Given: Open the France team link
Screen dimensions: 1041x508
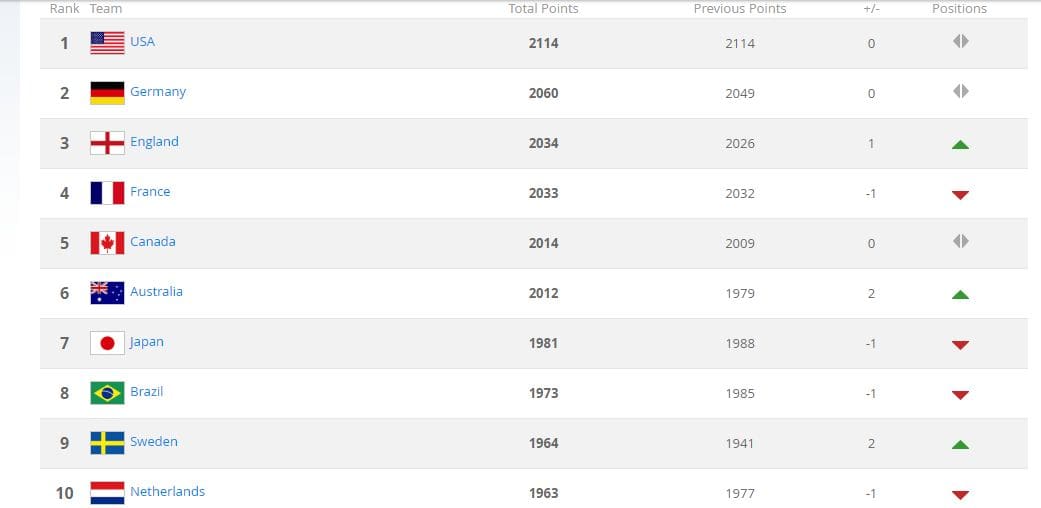Looking at the screenshot, I should (x=150, y=191).
